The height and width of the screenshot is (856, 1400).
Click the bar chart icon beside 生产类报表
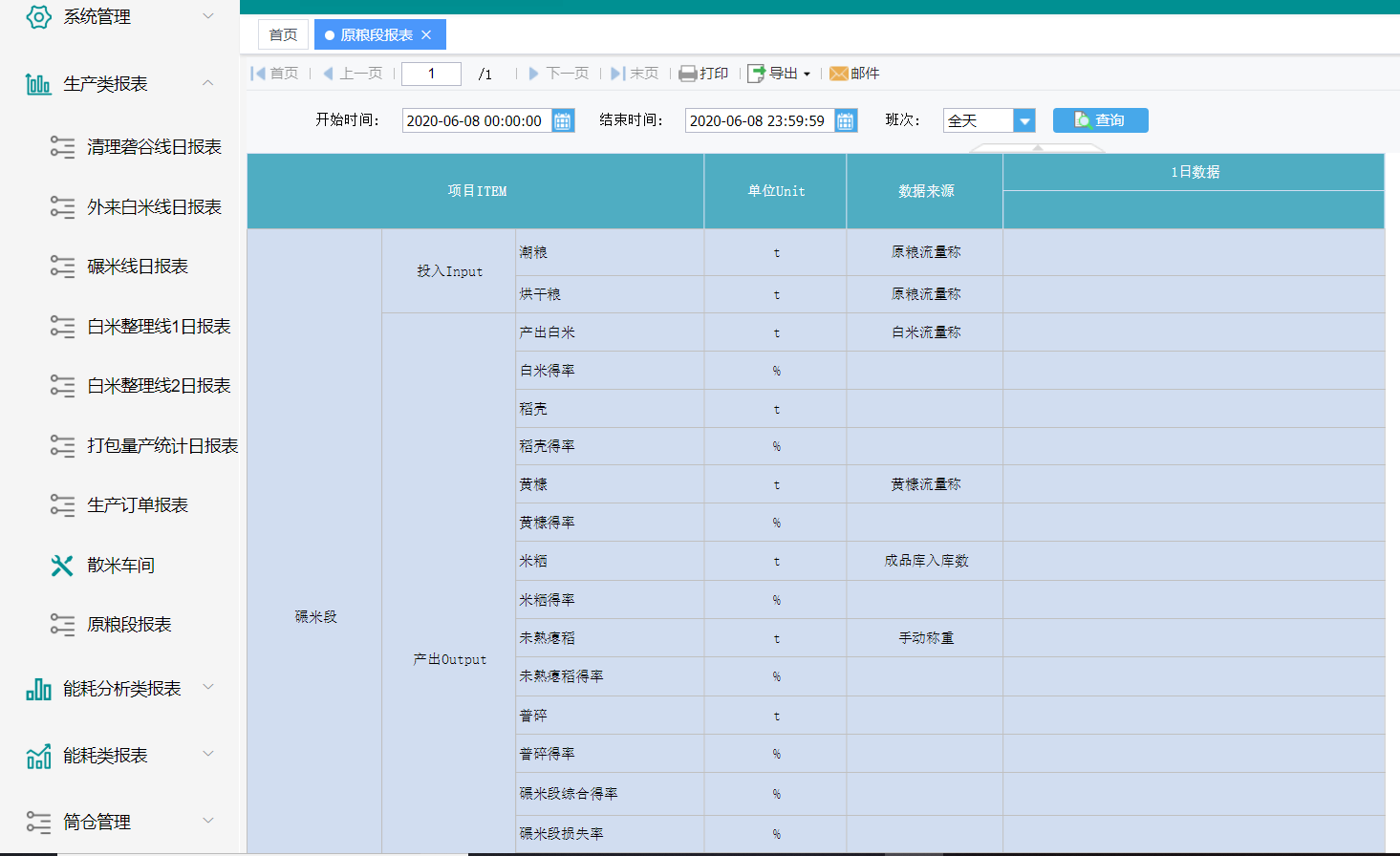pos(38,83)
